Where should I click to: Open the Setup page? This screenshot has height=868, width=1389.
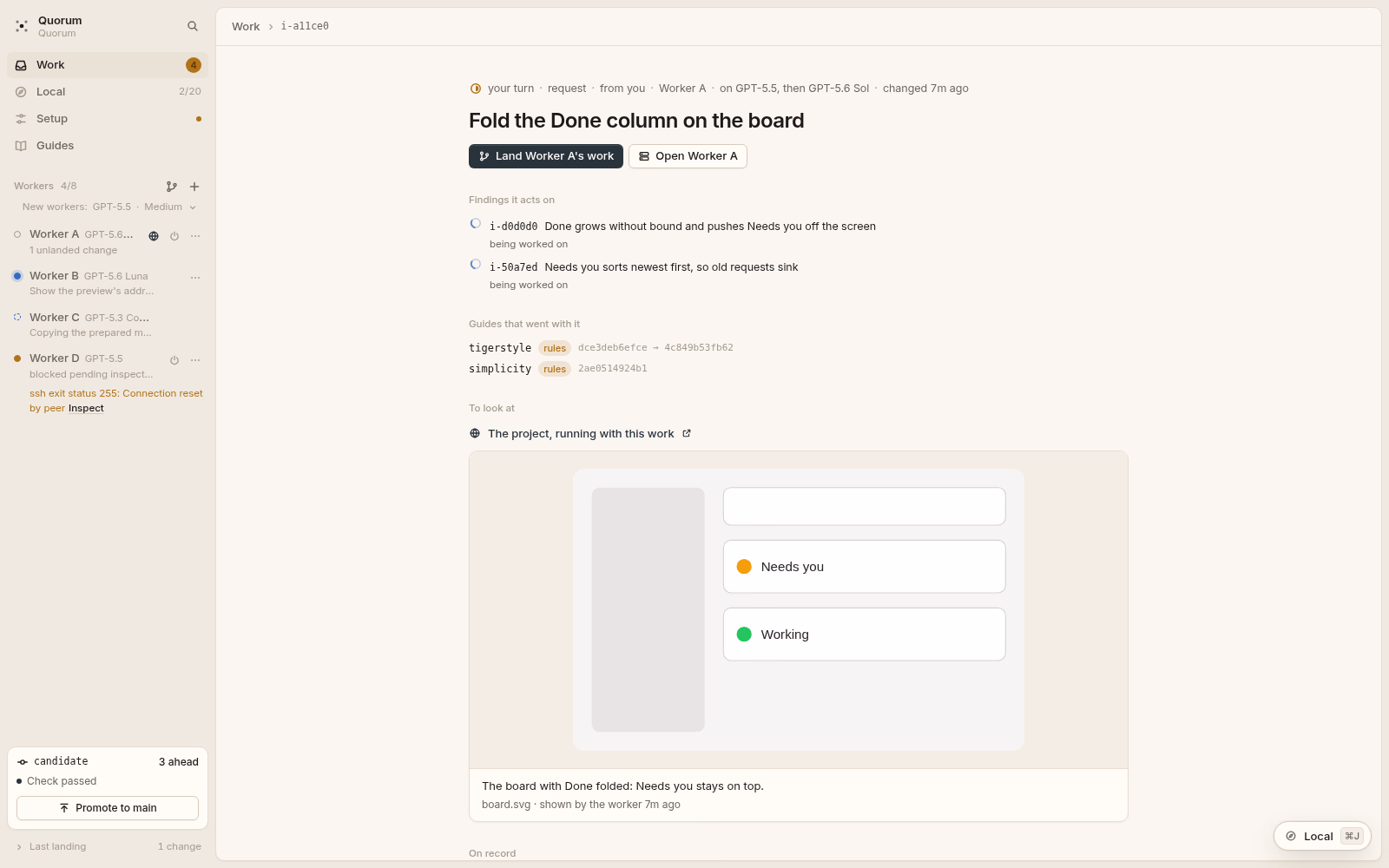108,119
